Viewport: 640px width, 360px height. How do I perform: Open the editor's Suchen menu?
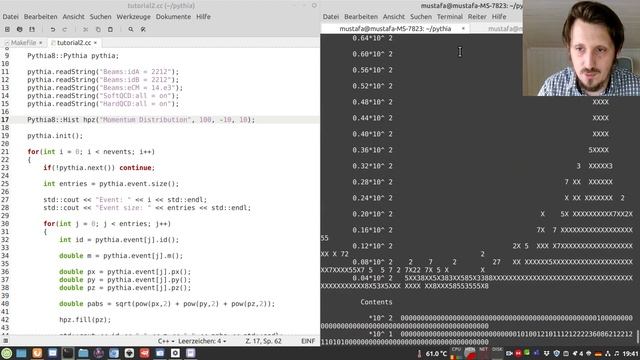pos(100,17)
